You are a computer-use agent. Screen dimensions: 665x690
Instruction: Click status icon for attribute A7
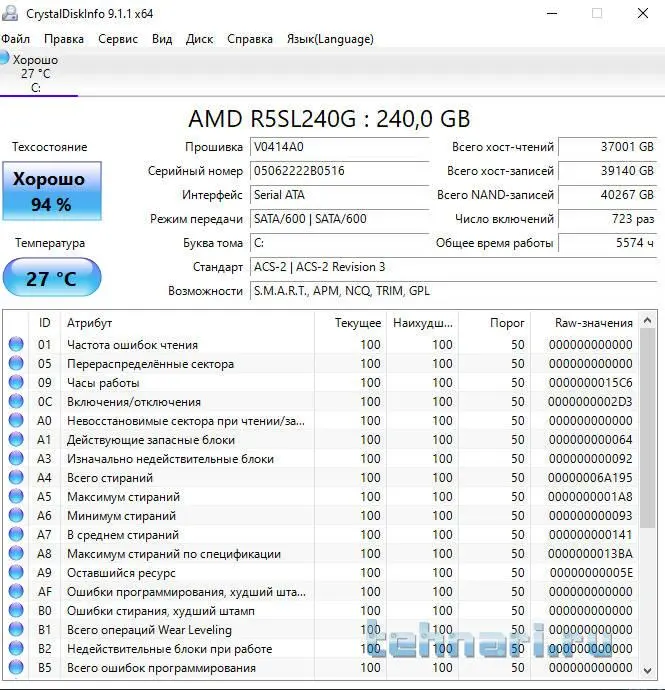pos(16,534)
